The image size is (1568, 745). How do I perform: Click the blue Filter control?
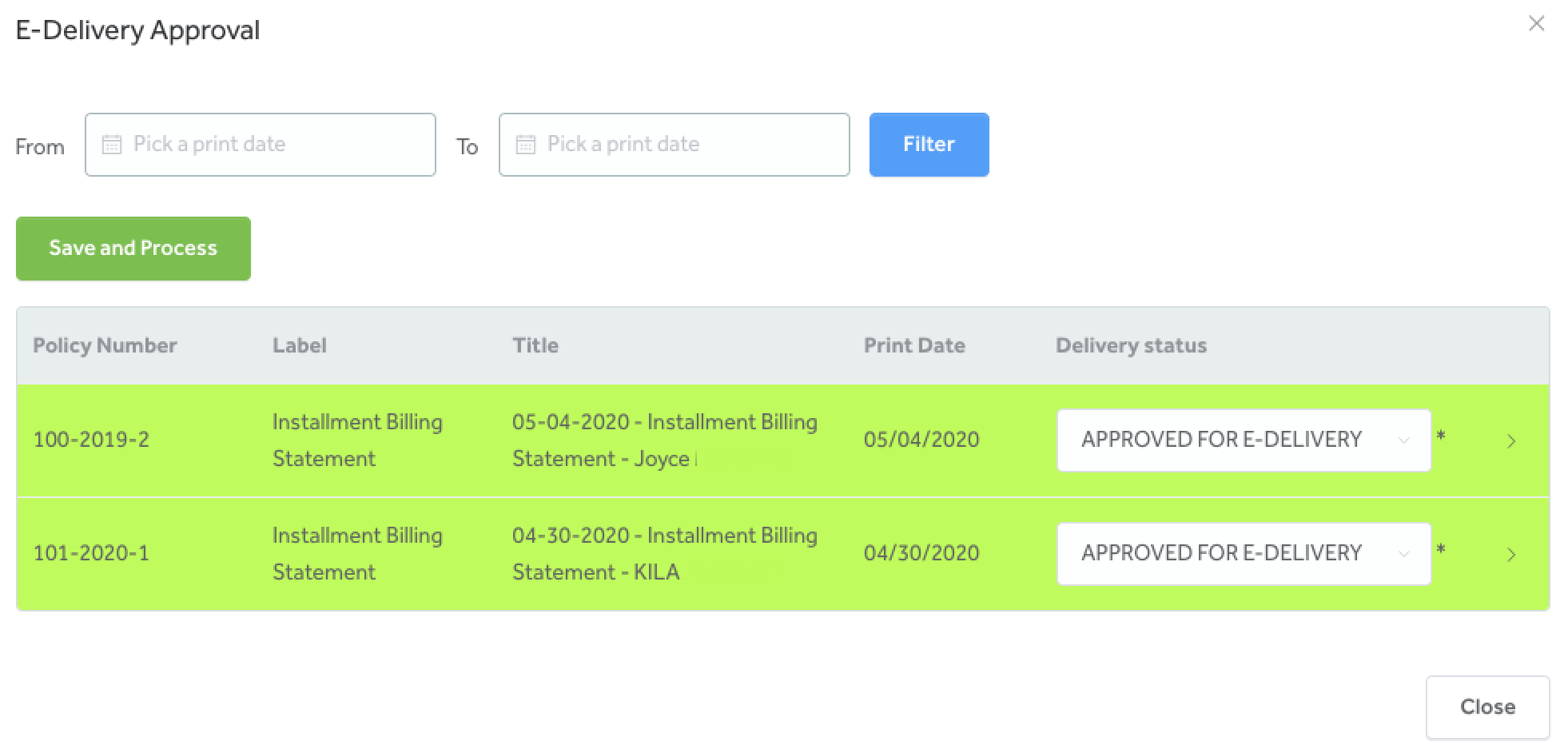pyautogui.click(x=929, y=144)
